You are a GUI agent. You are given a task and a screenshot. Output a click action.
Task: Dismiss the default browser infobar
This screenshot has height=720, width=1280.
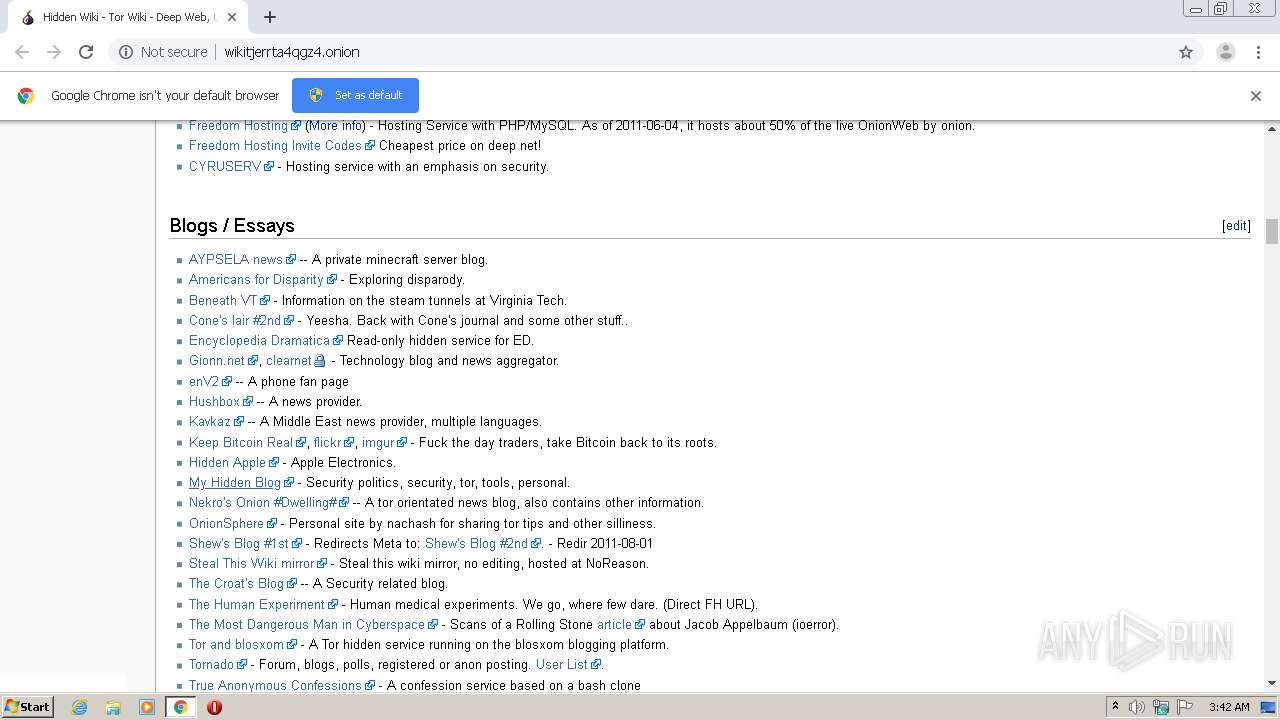click(1256, 96)
